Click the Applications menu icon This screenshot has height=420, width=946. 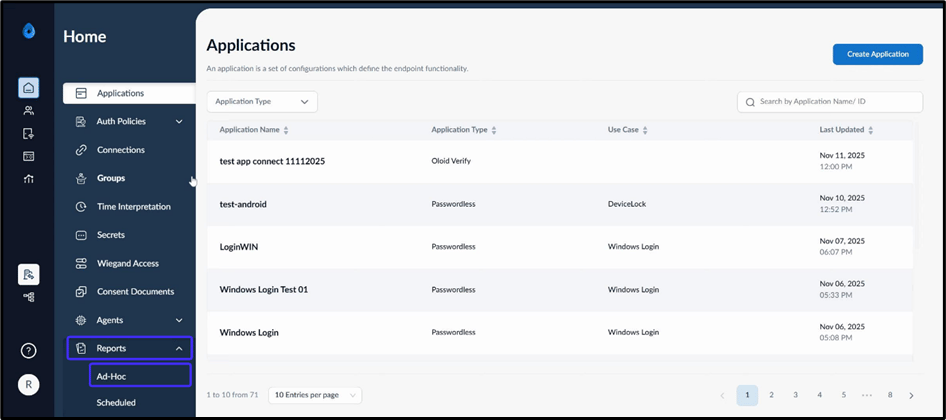(81, 94)
